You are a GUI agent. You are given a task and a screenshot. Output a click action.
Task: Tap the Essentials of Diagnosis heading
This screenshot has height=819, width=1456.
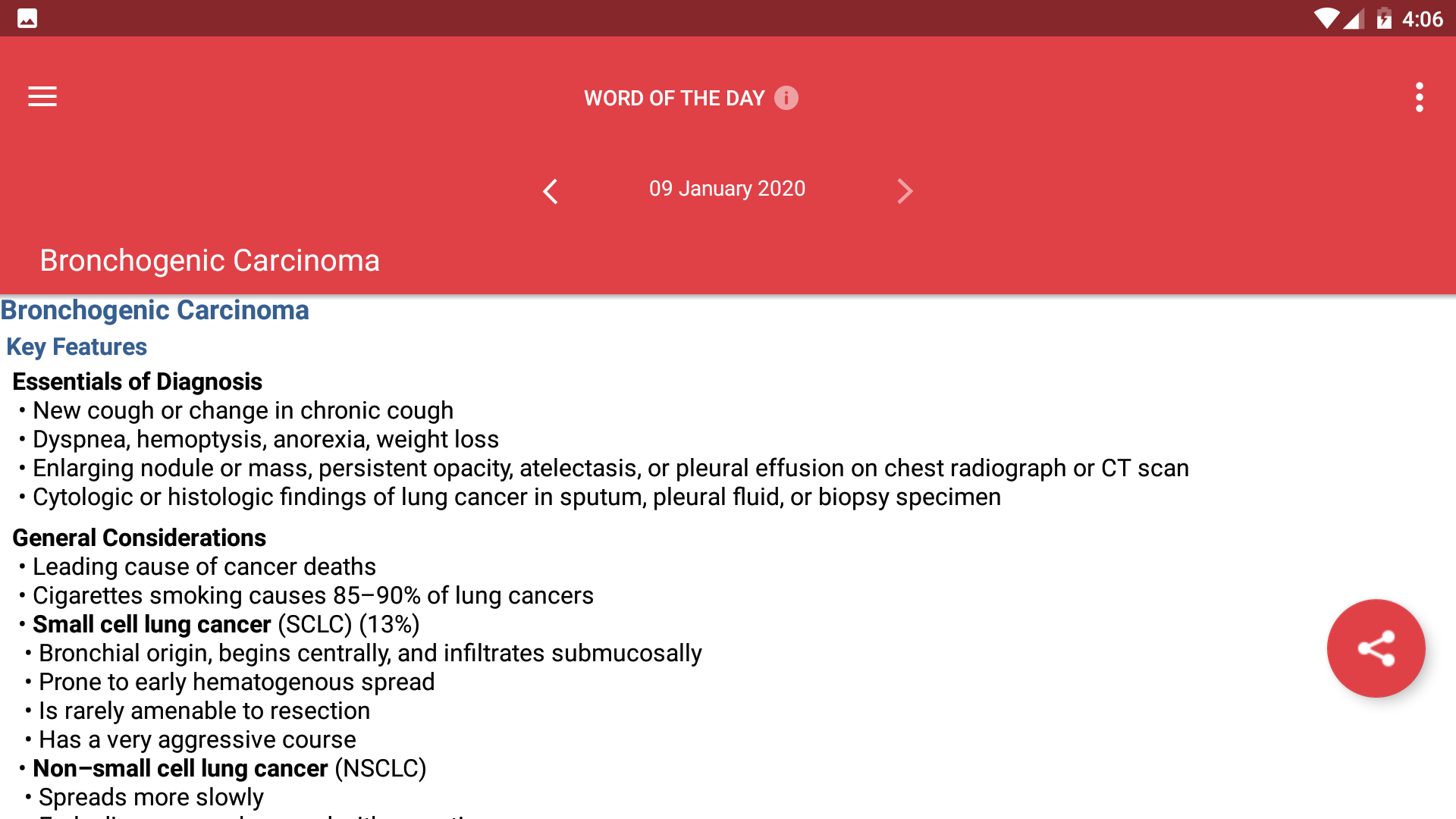point(137,381)
